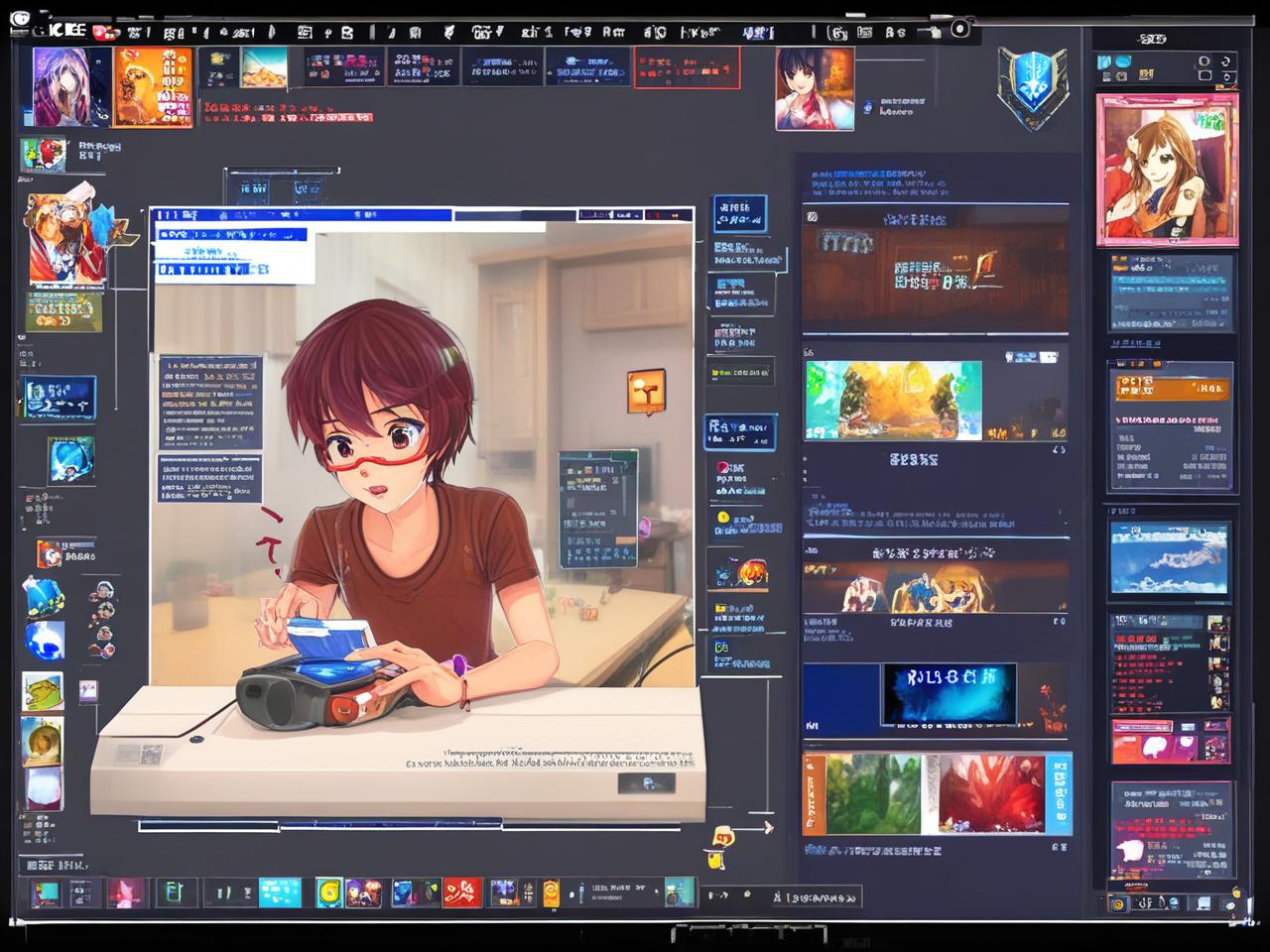
Task: Click the small dark button on the beige device
Action: tap(646, 783)
